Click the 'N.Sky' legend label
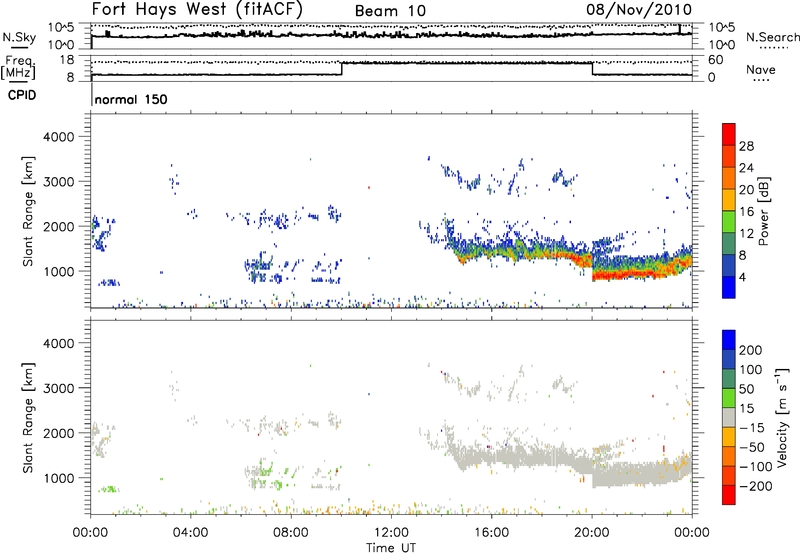Screen dimensions: 800x554 tap(19, 37)
